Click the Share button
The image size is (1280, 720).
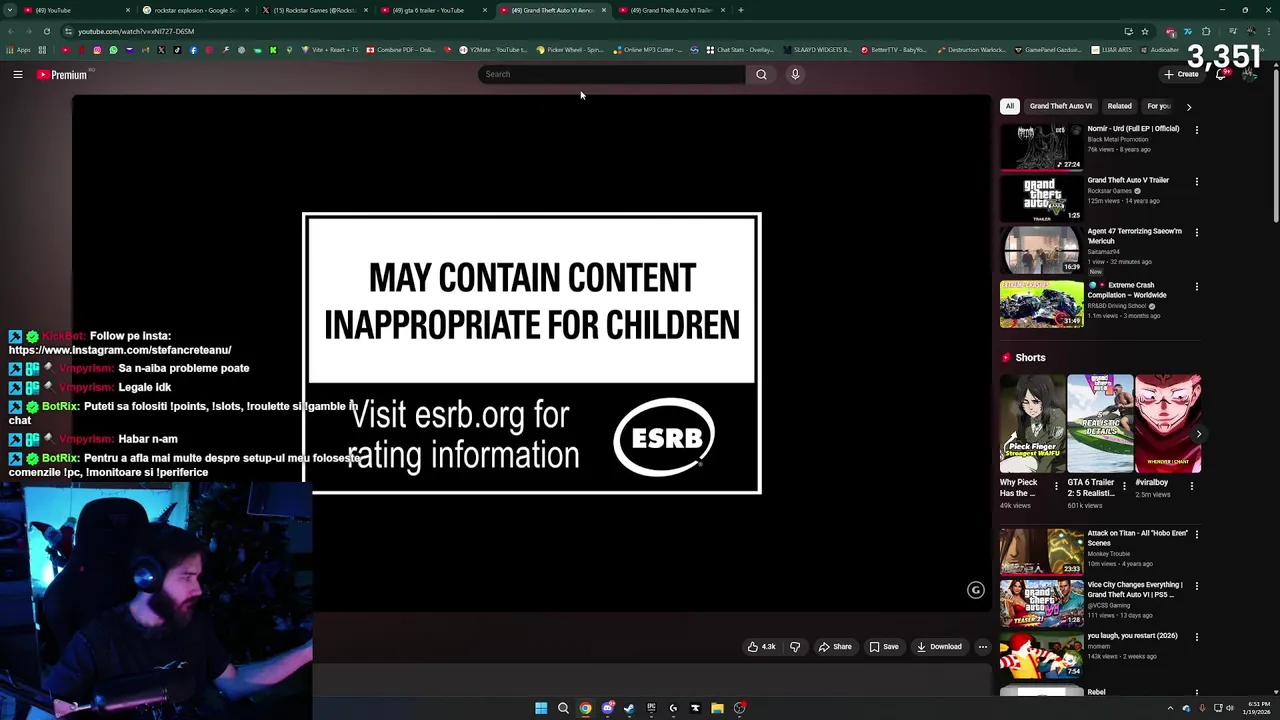click(x=835, y=647)
